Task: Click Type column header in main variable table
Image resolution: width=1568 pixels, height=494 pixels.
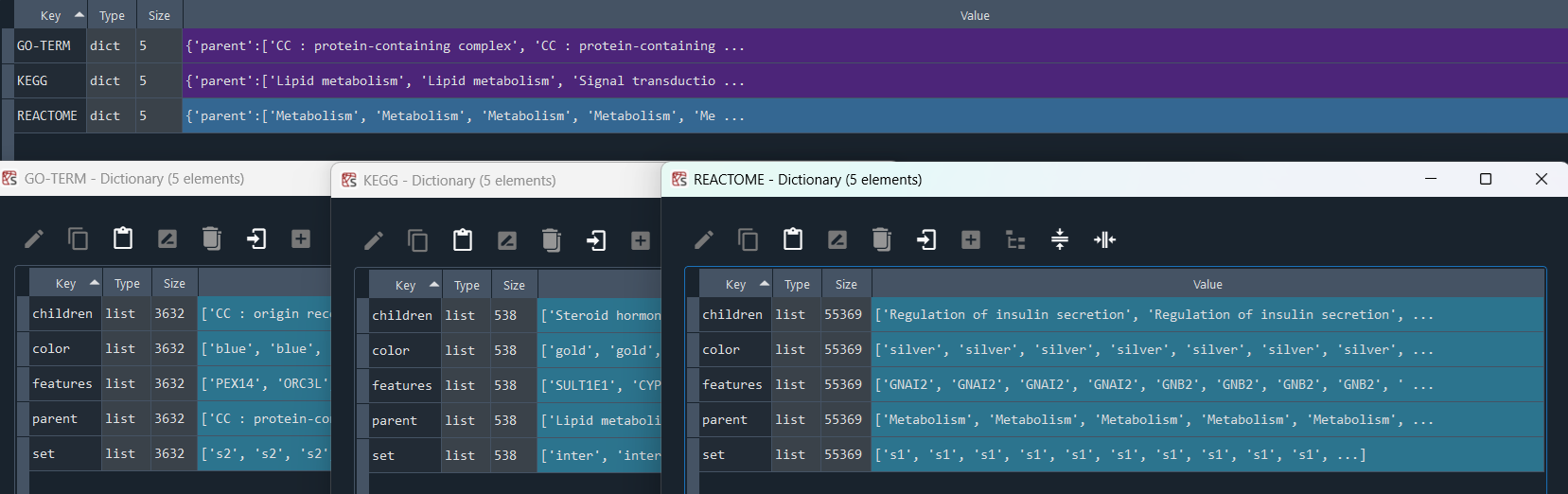Action: tap(112, 15)
